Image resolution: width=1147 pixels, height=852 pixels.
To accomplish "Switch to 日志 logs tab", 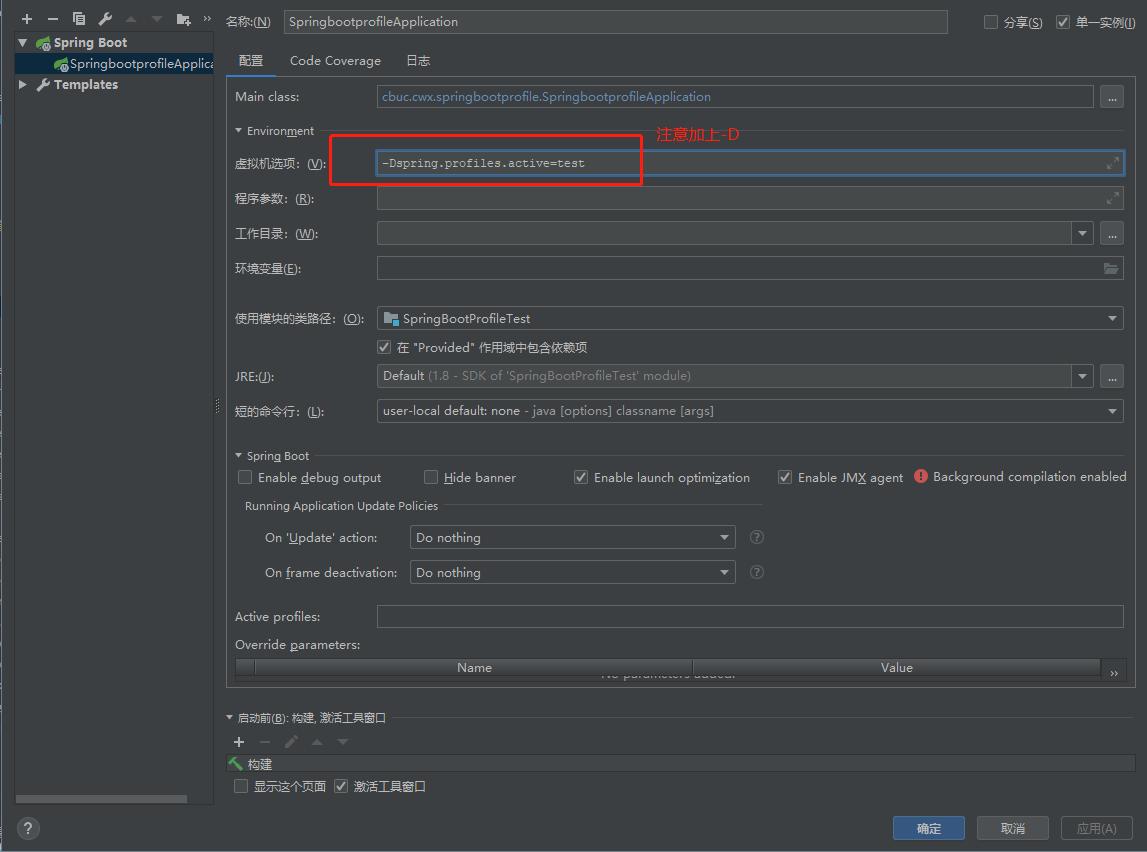I will (418, 61).
